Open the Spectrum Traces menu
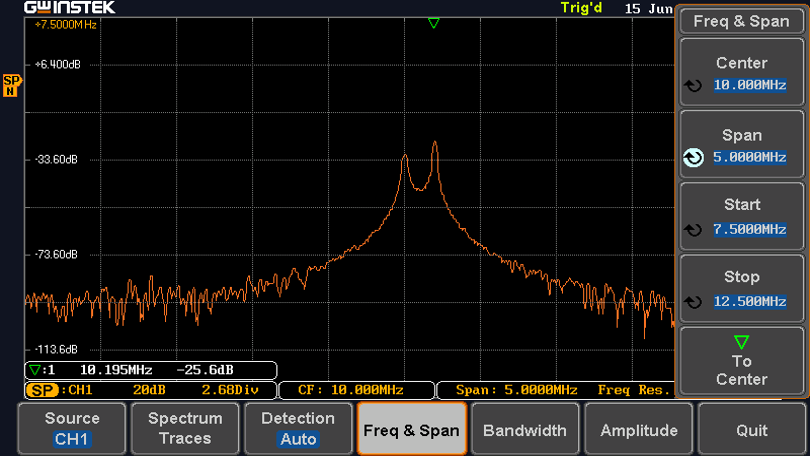The image size is (810, 456). click(x=185, y=429)
